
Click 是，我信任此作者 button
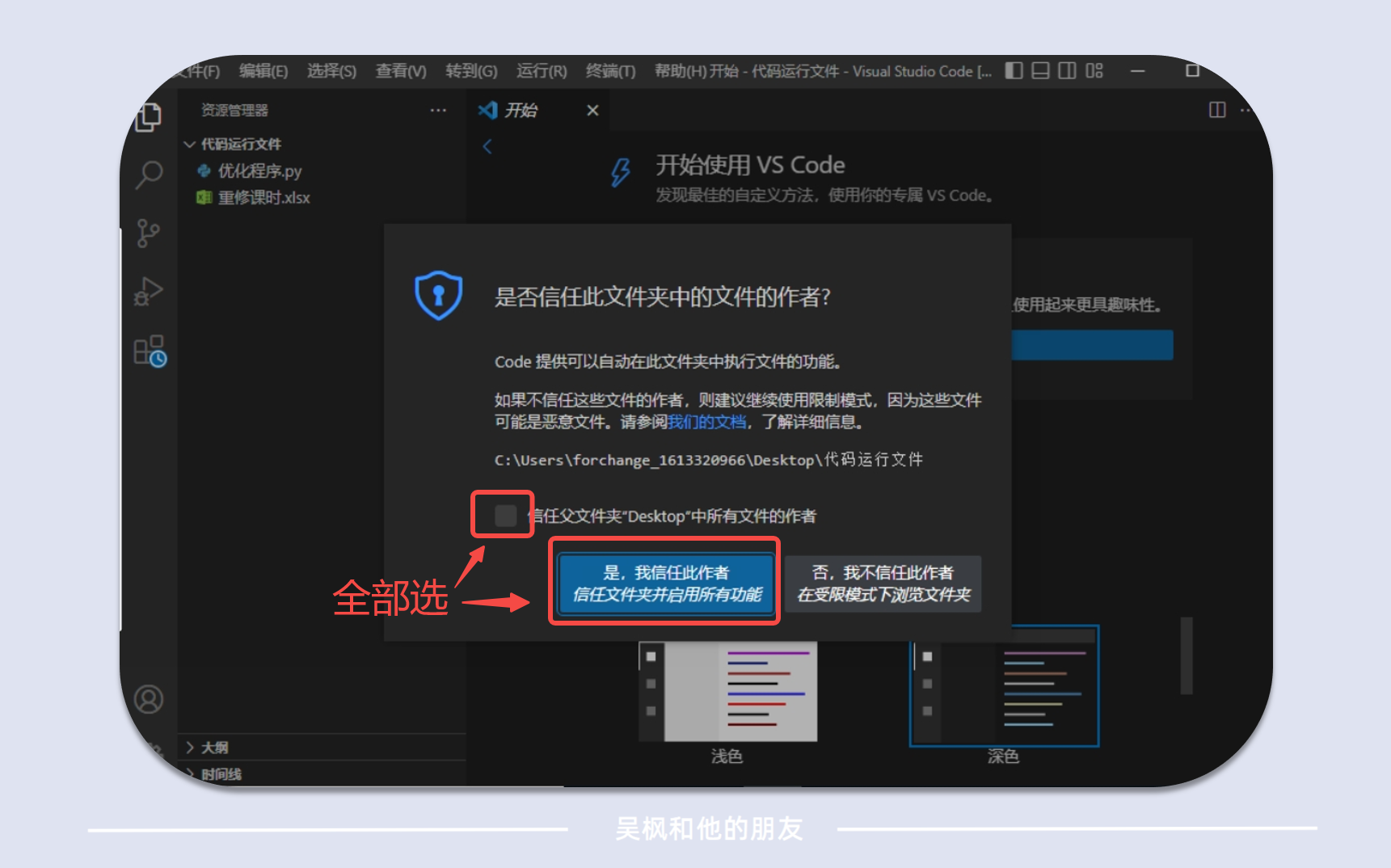pos(666,584)
